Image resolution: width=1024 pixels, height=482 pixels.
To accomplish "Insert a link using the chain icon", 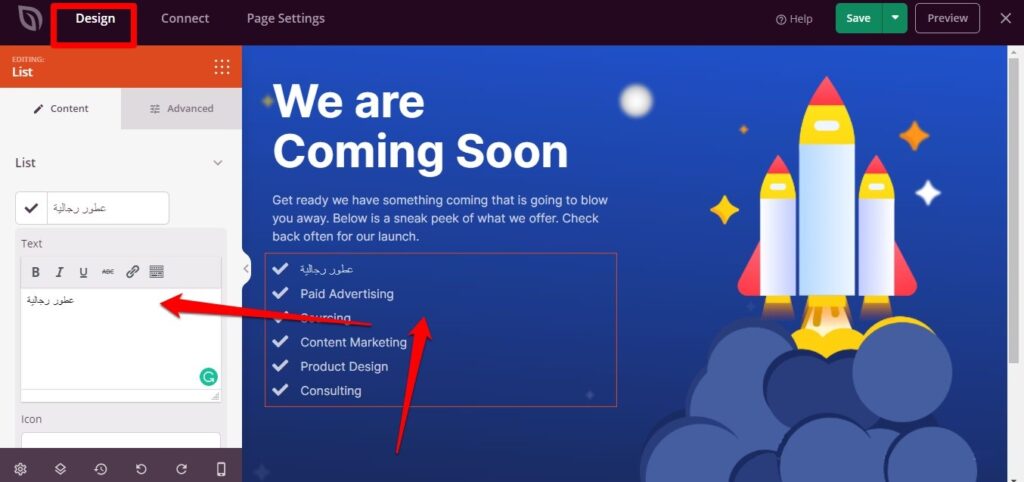I will click(133, 272).
